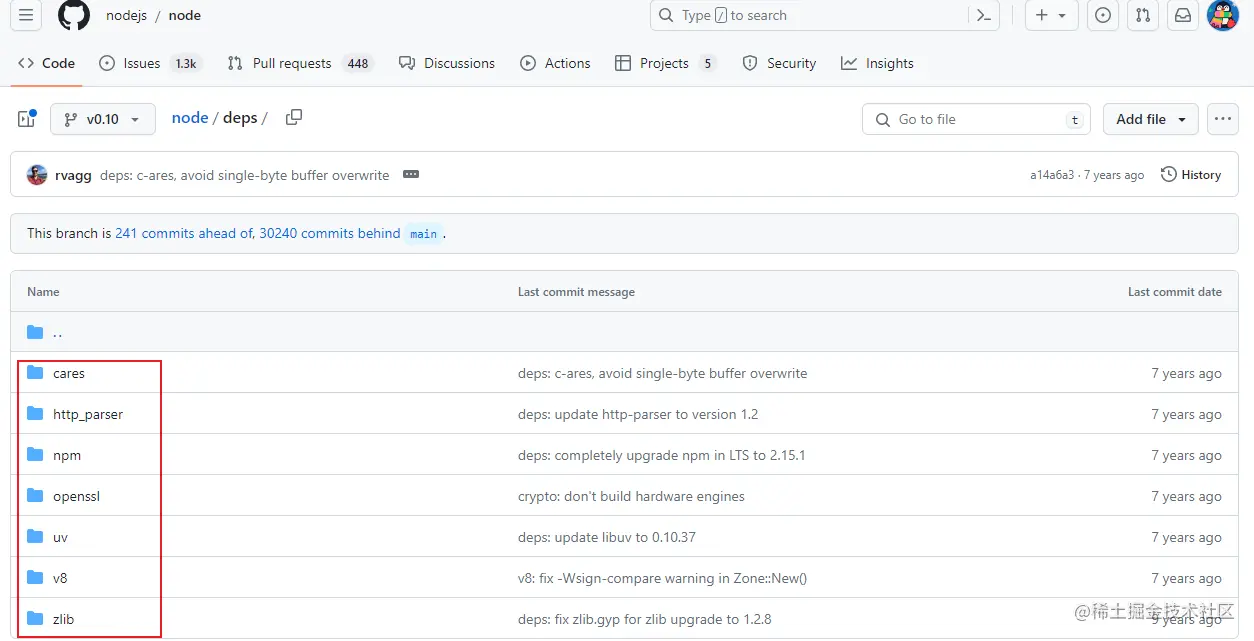Open commit 'update http-parser to version 1.2'
1254x641 pixels.
638,414
